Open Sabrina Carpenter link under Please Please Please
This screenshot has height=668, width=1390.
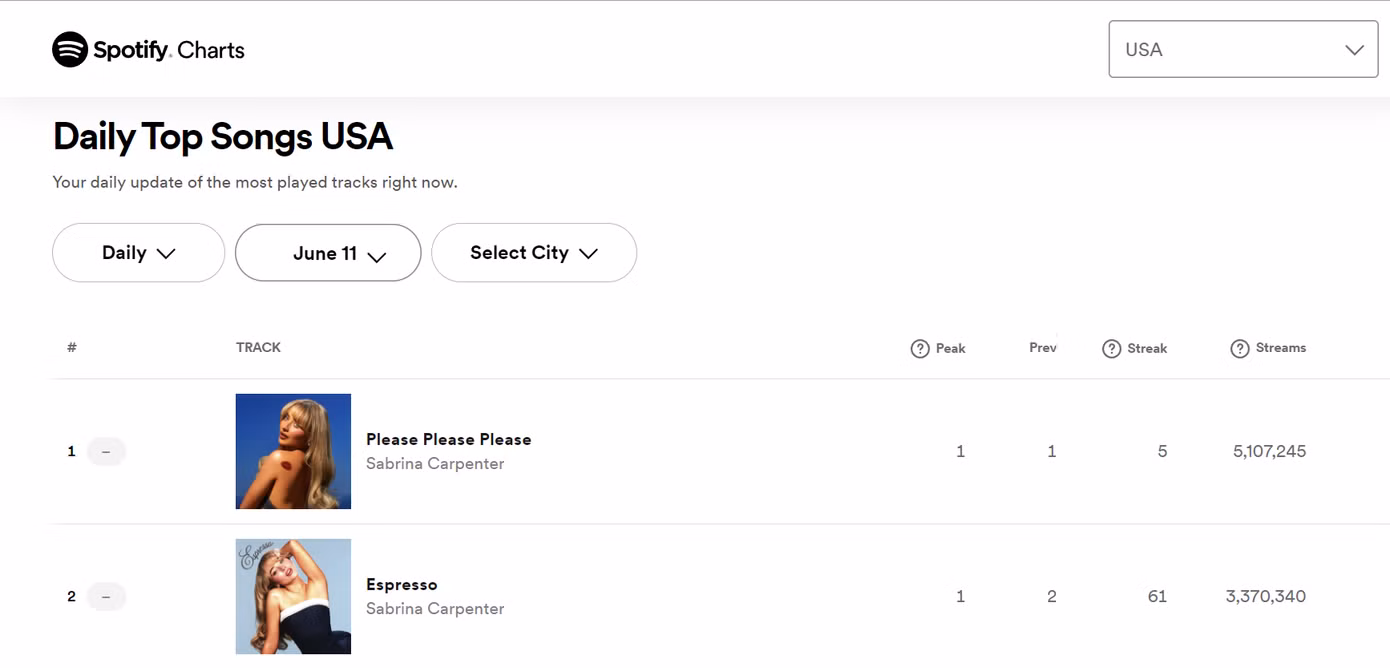click(434, 464)
